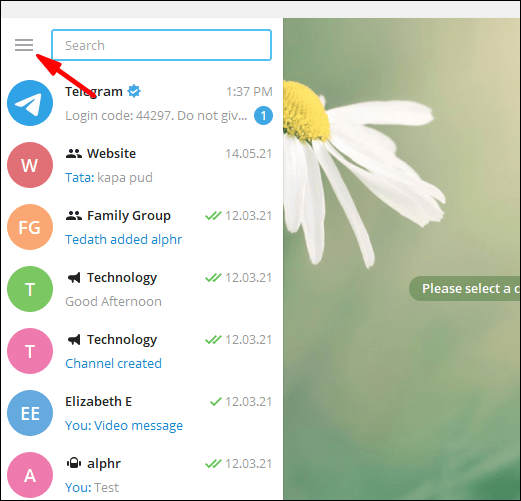The width and height of the screenshot is (521, 501).
Task: Open the alphr chat name
Action: point(104,464)
